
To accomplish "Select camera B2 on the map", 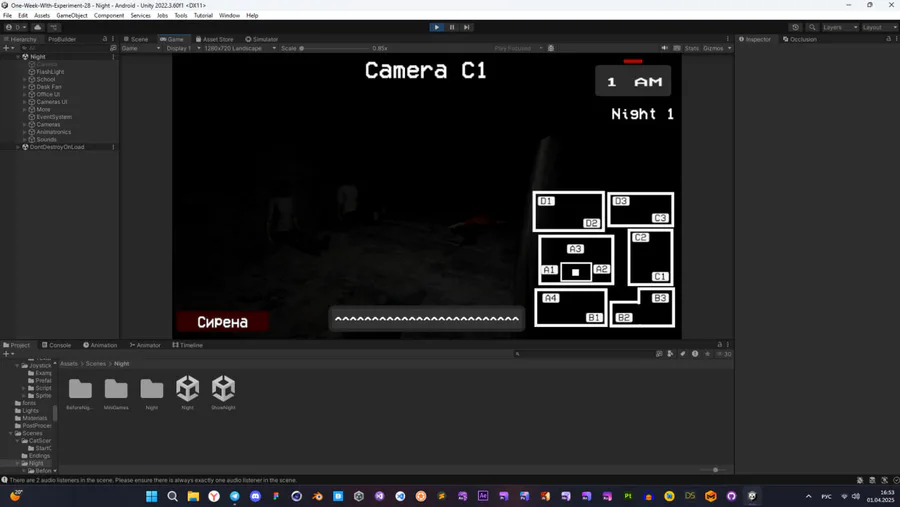I will (624, 318).
